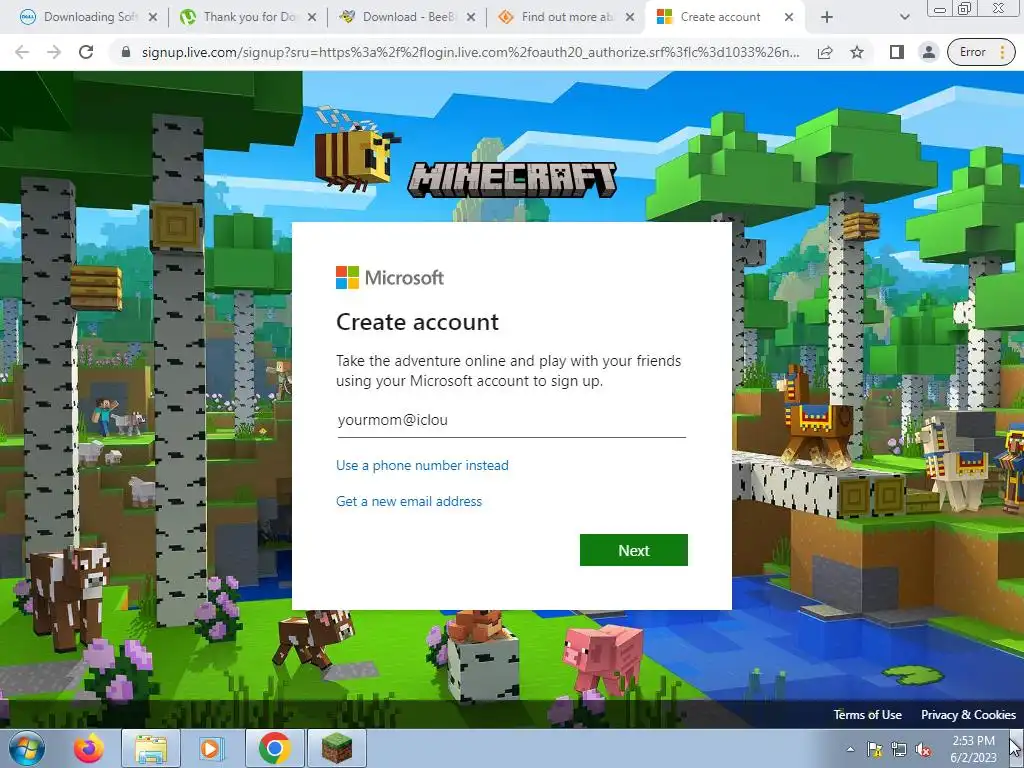Close the Thank you for Downloading tab
This screenshot has height=768, width=1024.
coord(312,17)
